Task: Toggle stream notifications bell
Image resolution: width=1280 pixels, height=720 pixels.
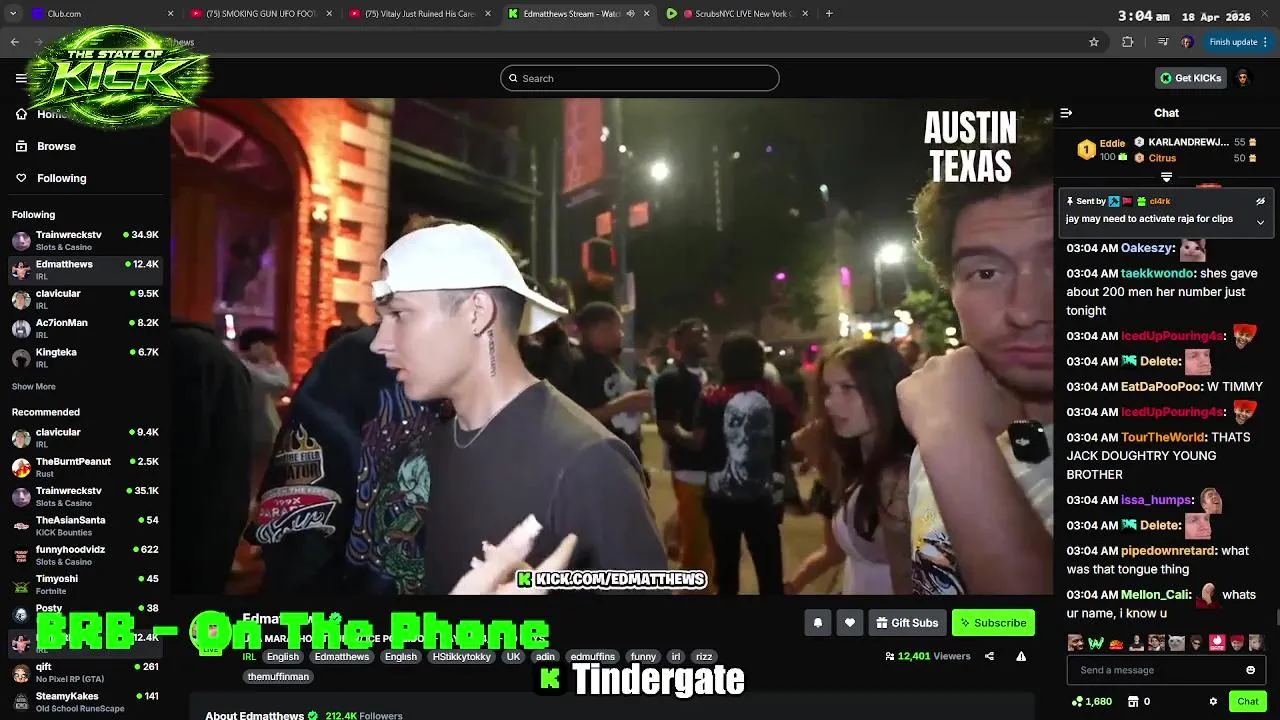Action: 817,623
